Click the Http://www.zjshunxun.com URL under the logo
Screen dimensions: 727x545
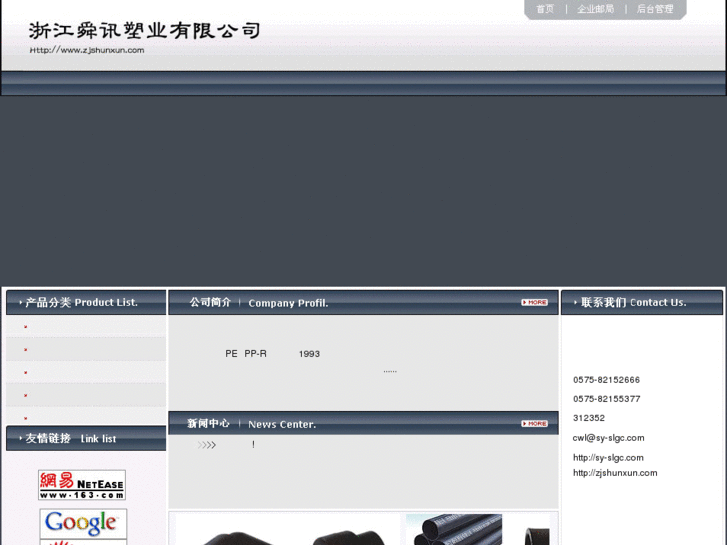tap(87, 50)
